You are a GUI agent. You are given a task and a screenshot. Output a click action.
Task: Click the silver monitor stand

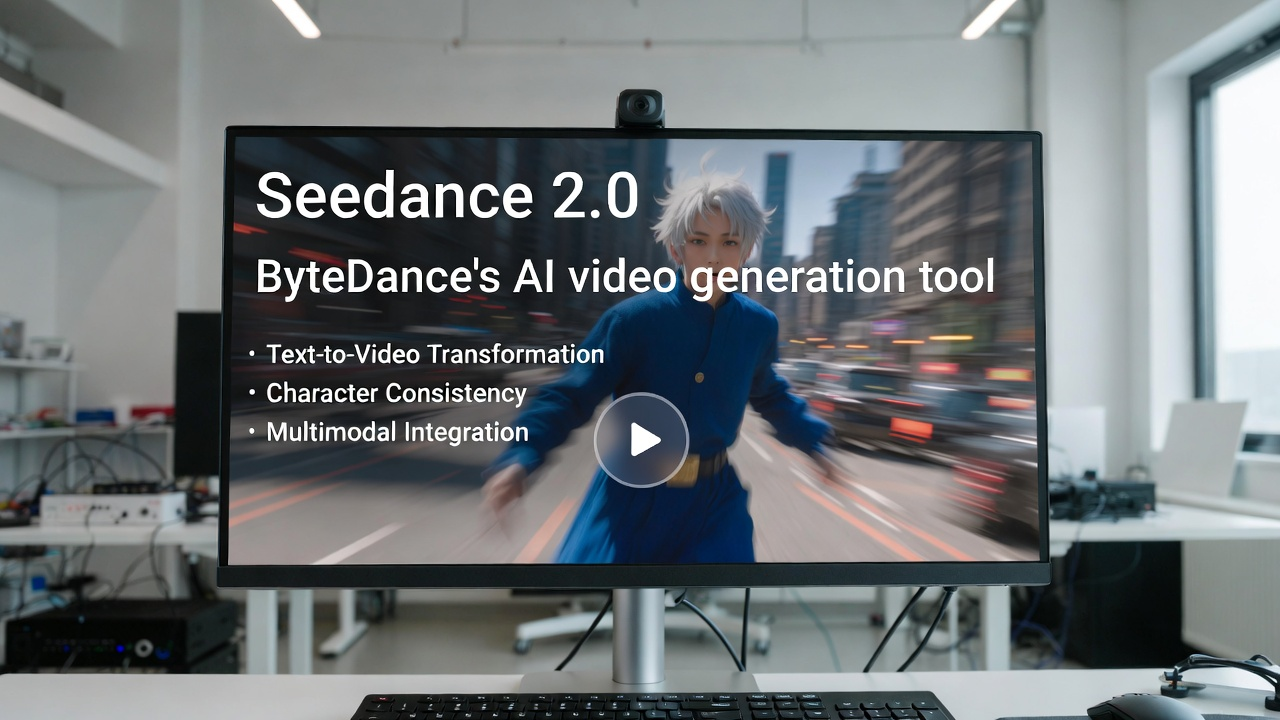[639, 636]
